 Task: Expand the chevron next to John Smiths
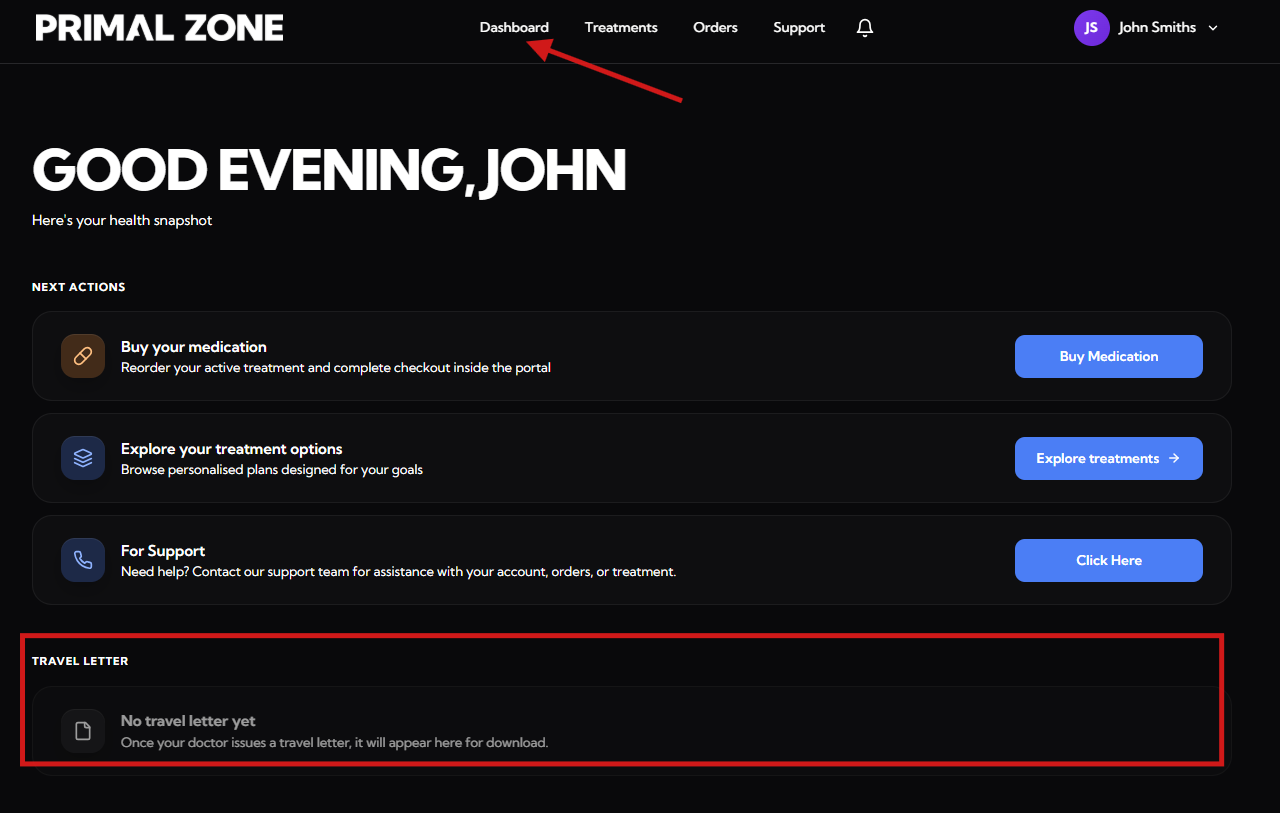click(x=1213, y=28)
